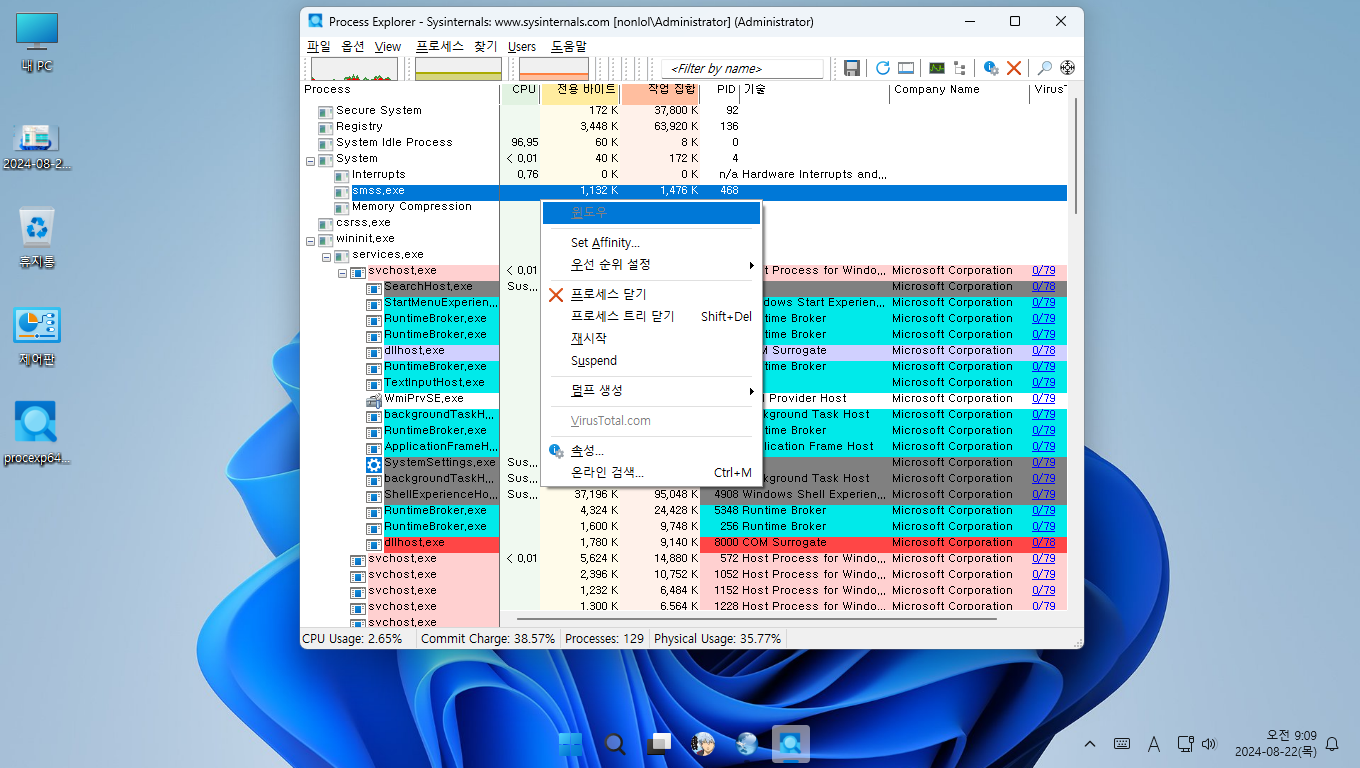Click the CPU usage mini graph in toolbar
The image size is (1360, 768).
[x=354, y=69]
